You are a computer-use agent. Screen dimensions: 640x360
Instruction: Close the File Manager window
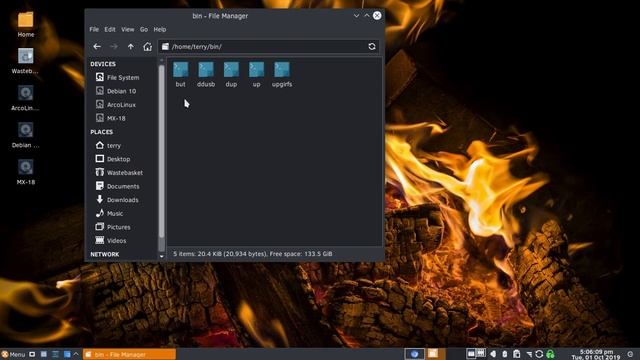point(377,16)
